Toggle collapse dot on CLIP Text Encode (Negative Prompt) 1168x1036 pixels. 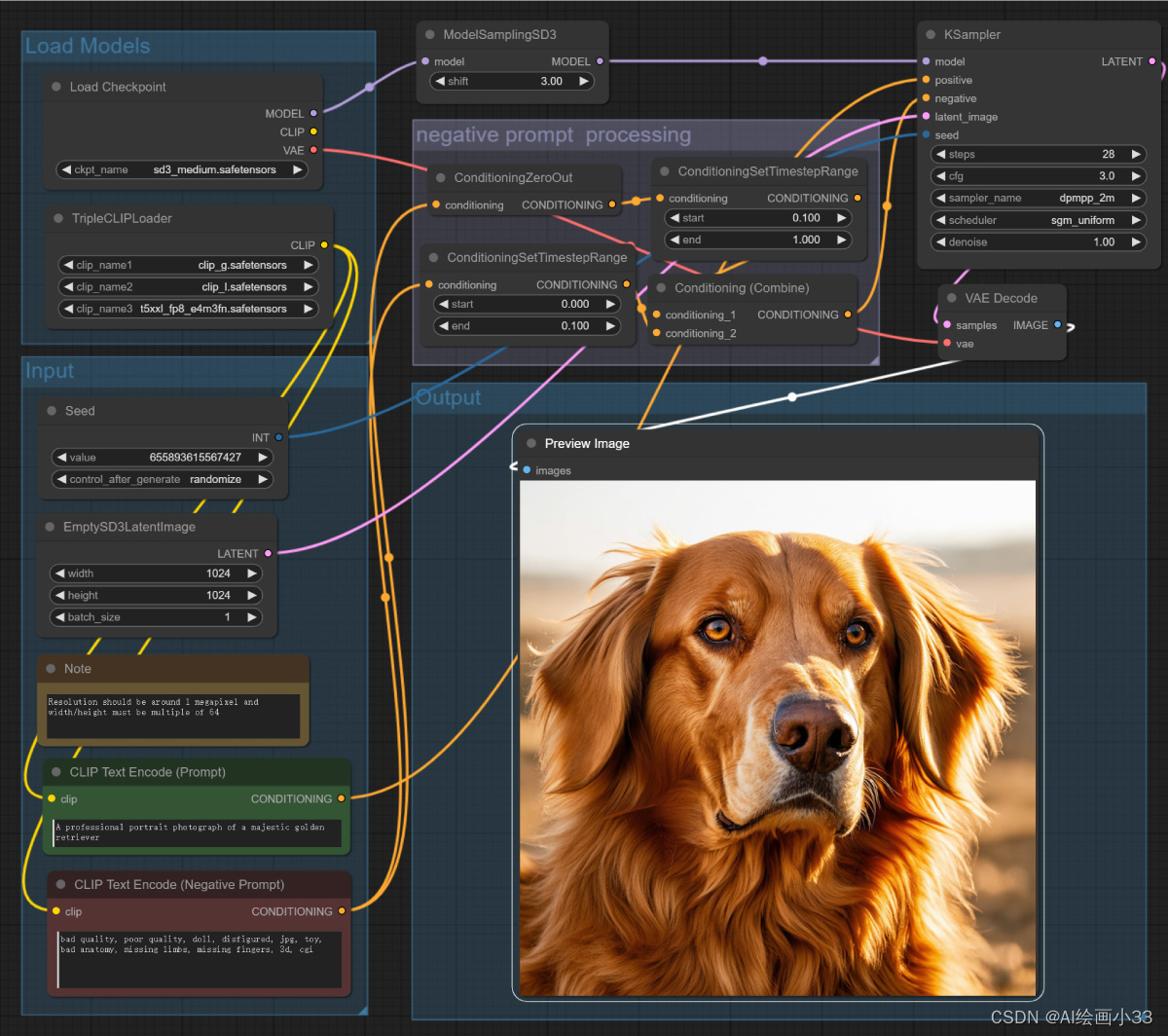(61, 885)
